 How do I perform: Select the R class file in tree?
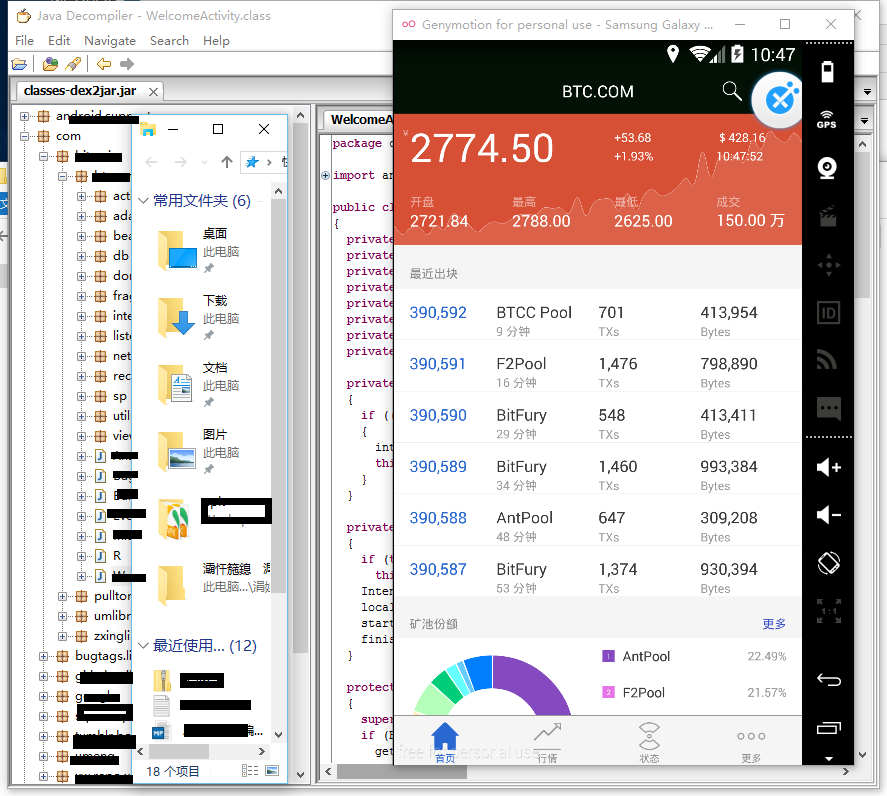click(117, 556)
